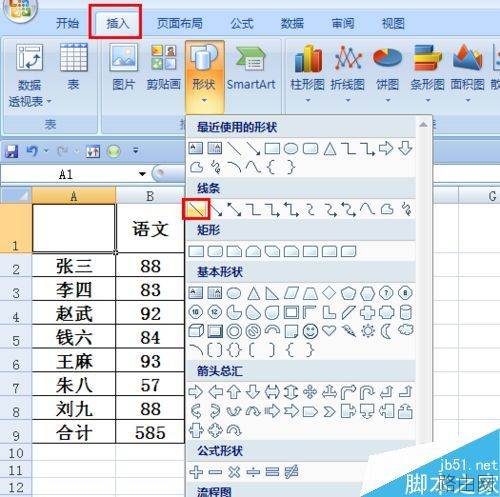Screen dimensions: 500x497
Task: Expand the 形状 shapes dropdown
Action: coord(204,76)
